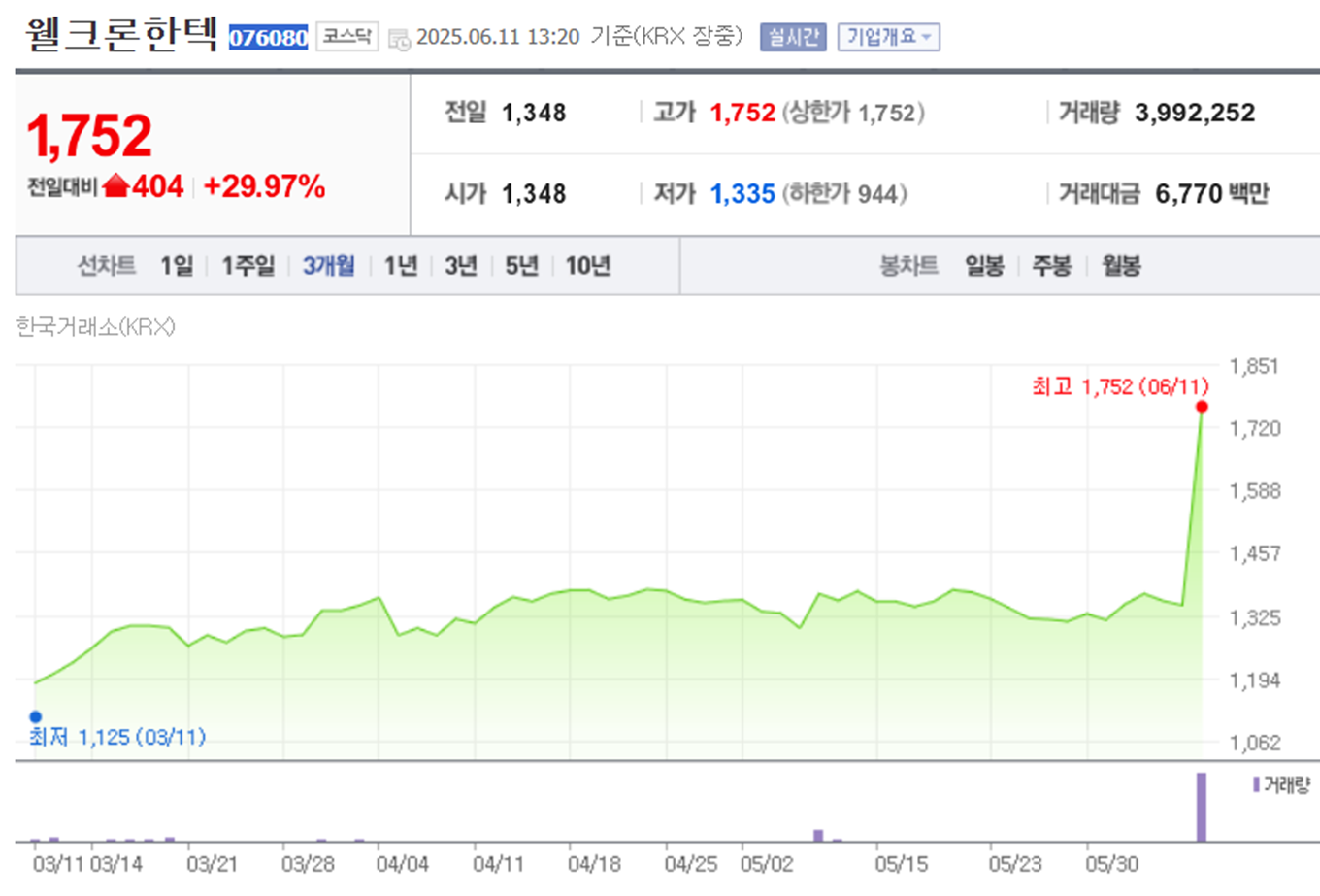Click the 선차트 label
This screenshot has width=1320, height=896.
click(x=107, y=266)
